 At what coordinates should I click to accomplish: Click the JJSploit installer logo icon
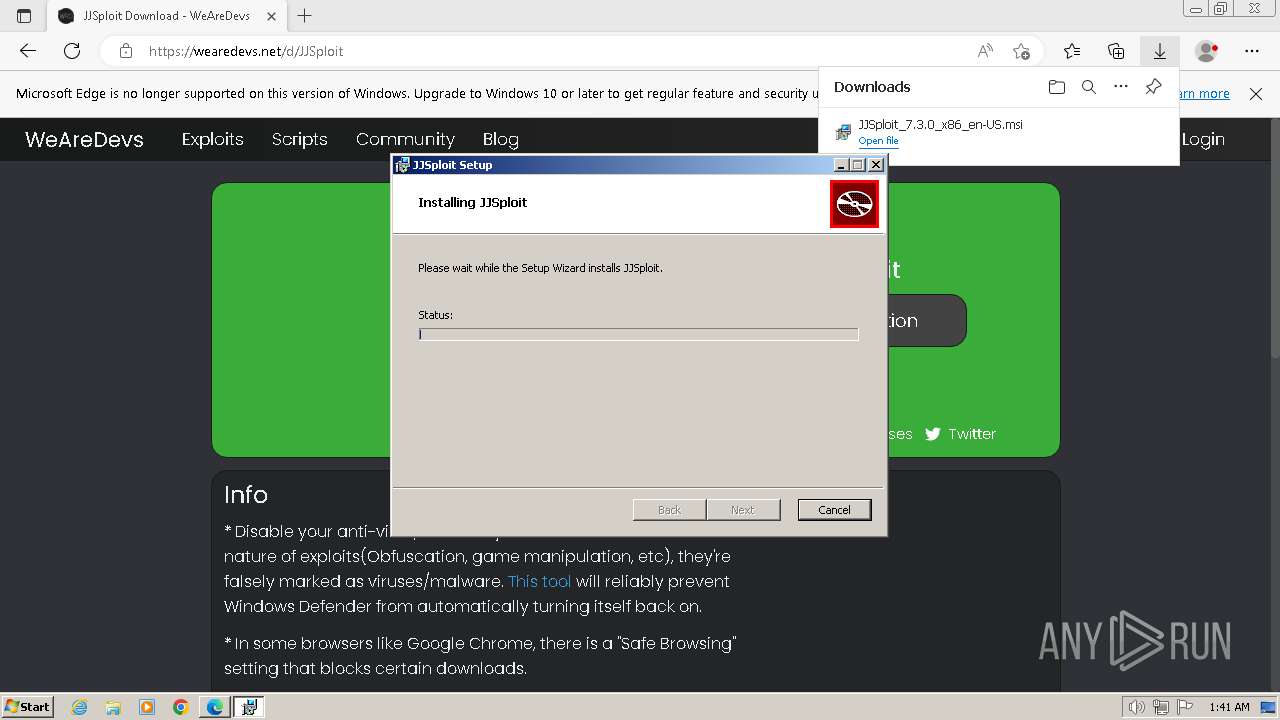click(x=854, y=204)
